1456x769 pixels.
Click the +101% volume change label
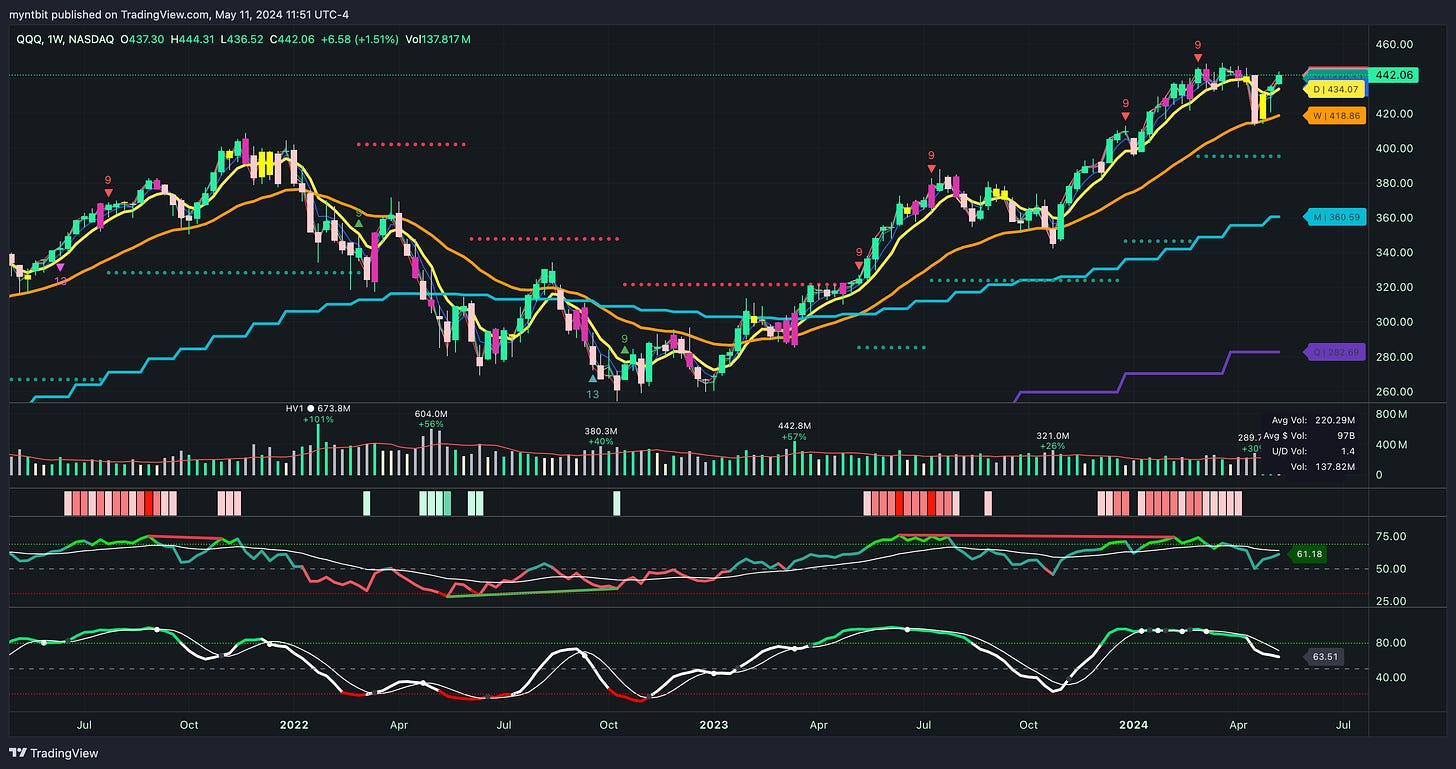[x=318, y=419]
